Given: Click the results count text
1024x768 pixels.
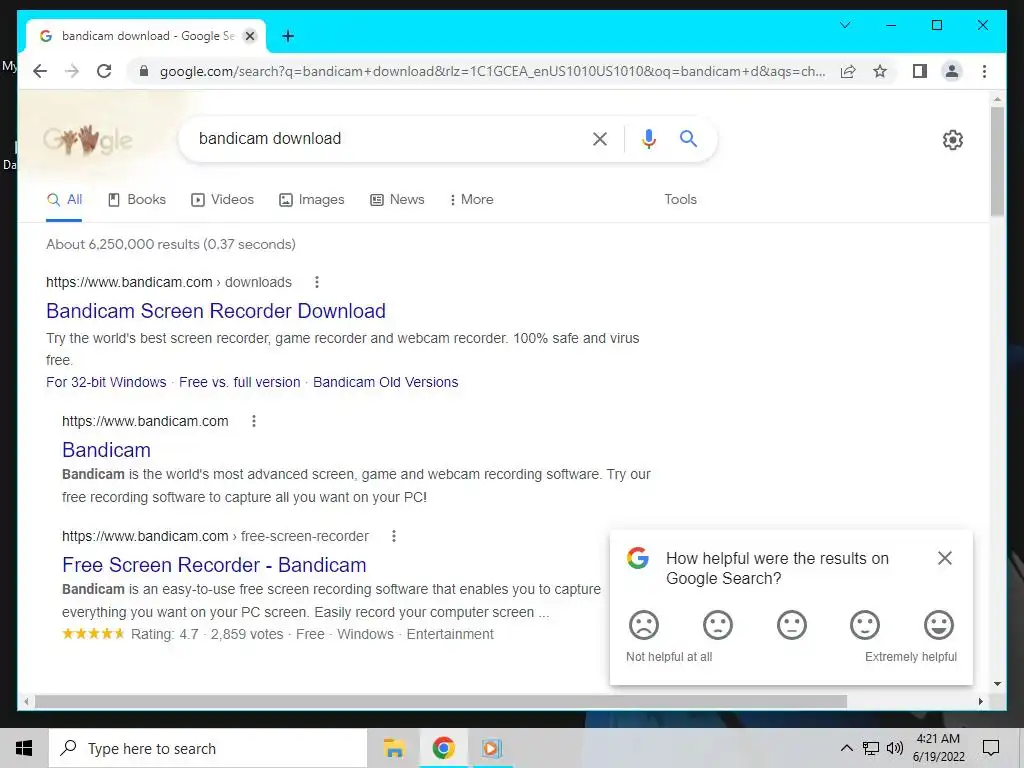Looking at the screenshot, I should [x=170, y=244].
